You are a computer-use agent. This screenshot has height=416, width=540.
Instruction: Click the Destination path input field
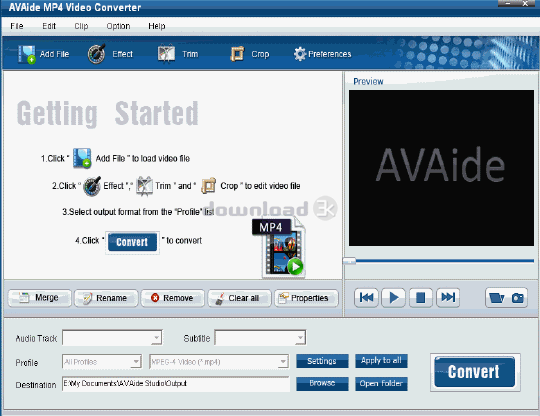[x=176, y=384]
